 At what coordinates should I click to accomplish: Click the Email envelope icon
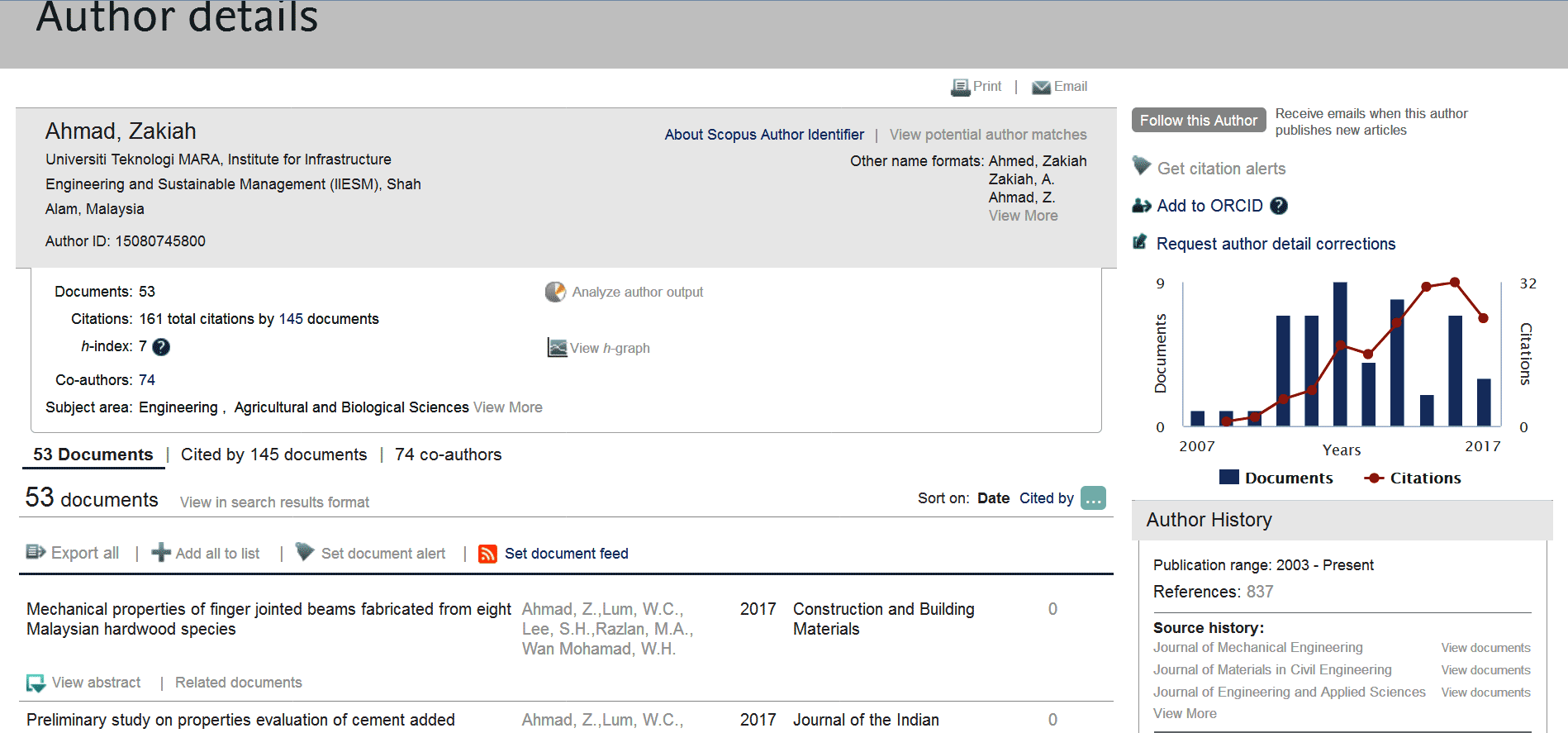(1041, 87)
